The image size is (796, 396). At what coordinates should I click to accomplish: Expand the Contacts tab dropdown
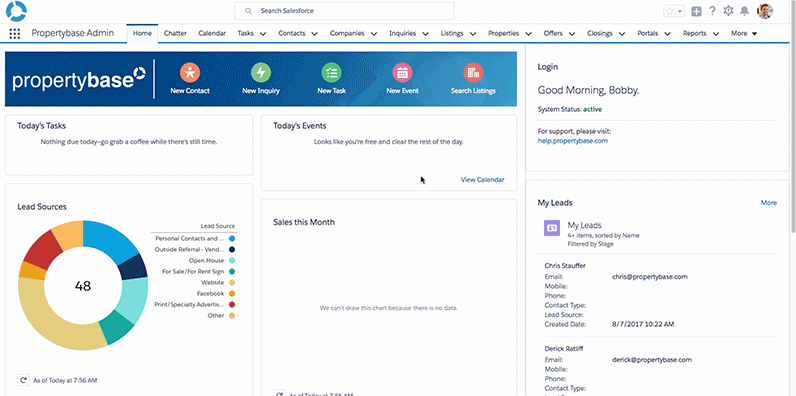point(314,34)
